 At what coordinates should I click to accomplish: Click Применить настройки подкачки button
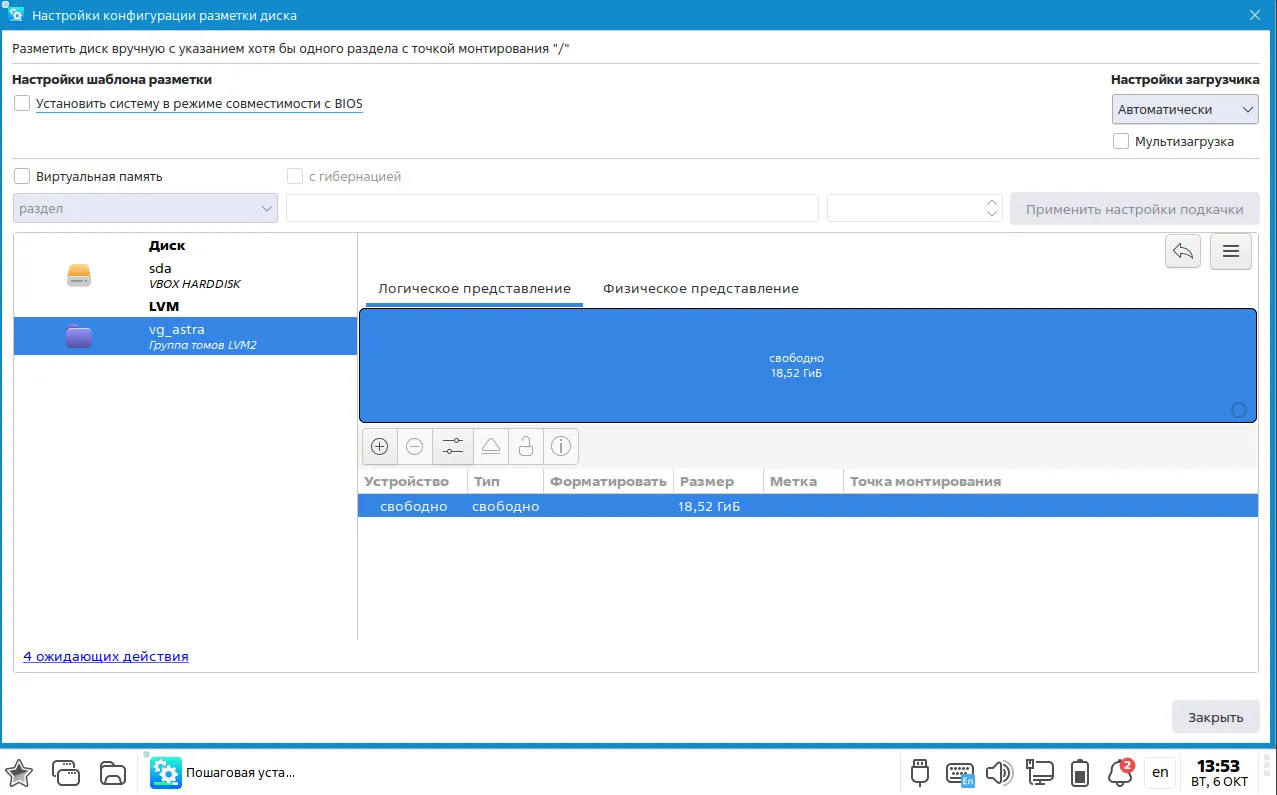1135,209
